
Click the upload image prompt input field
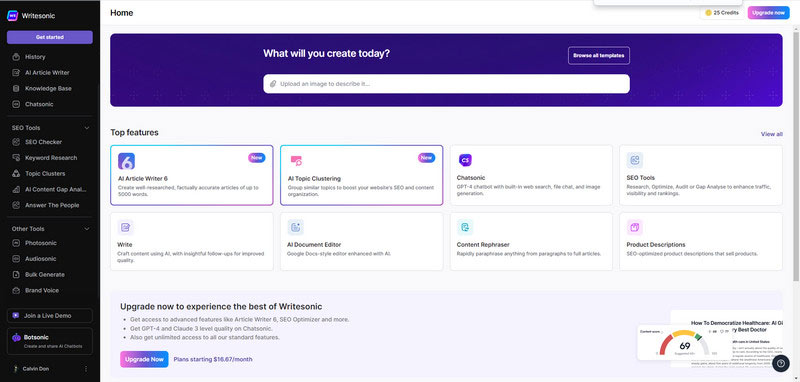[446, 84]
